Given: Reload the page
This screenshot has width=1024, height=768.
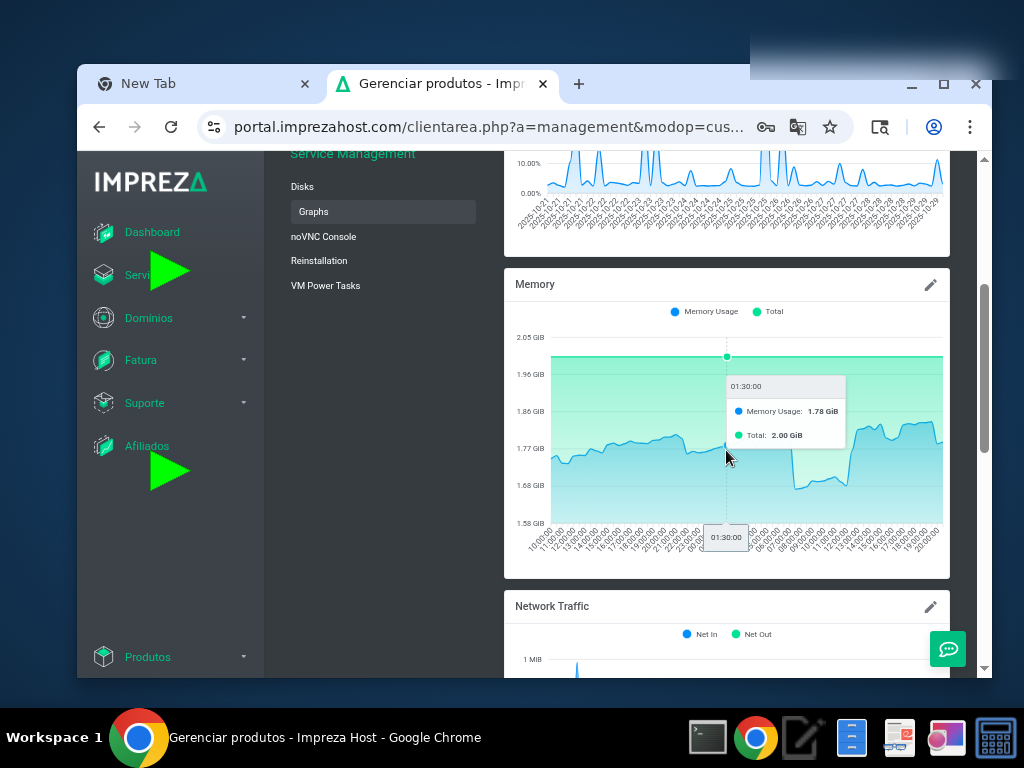Looking at the screenshot, I should coord(171,127).
